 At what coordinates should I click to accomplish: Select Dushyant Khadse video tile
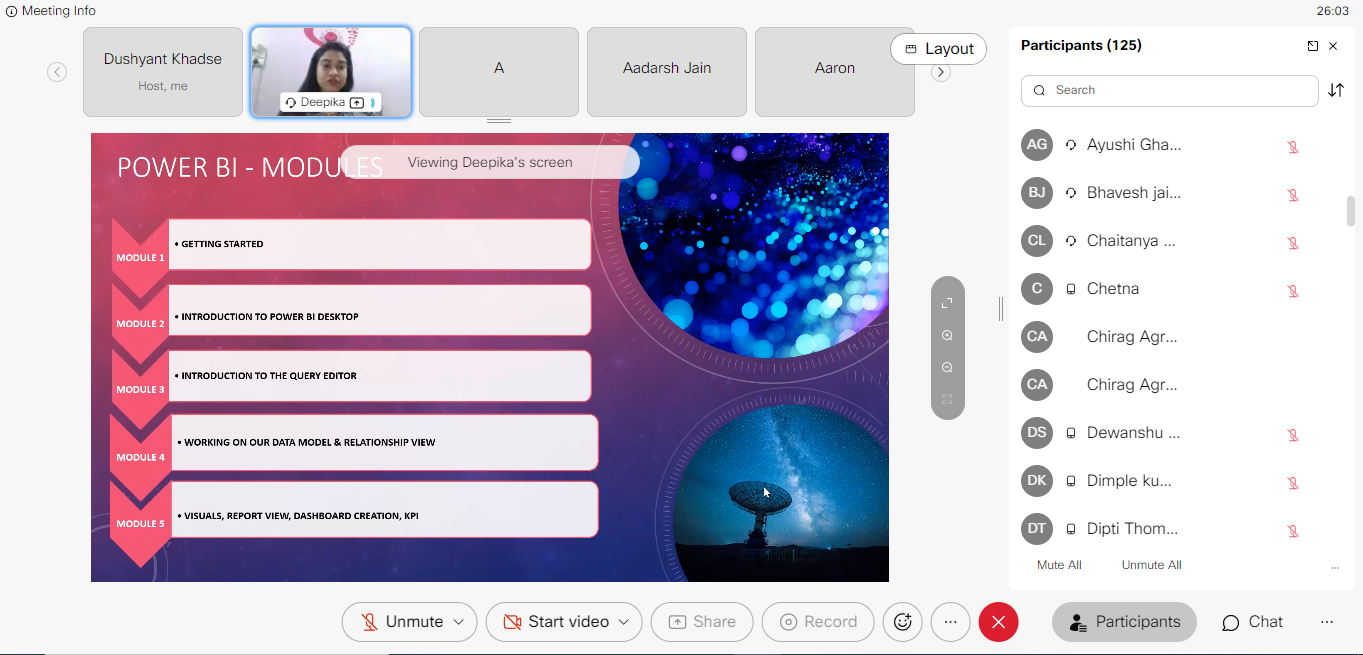pos(163,72)
